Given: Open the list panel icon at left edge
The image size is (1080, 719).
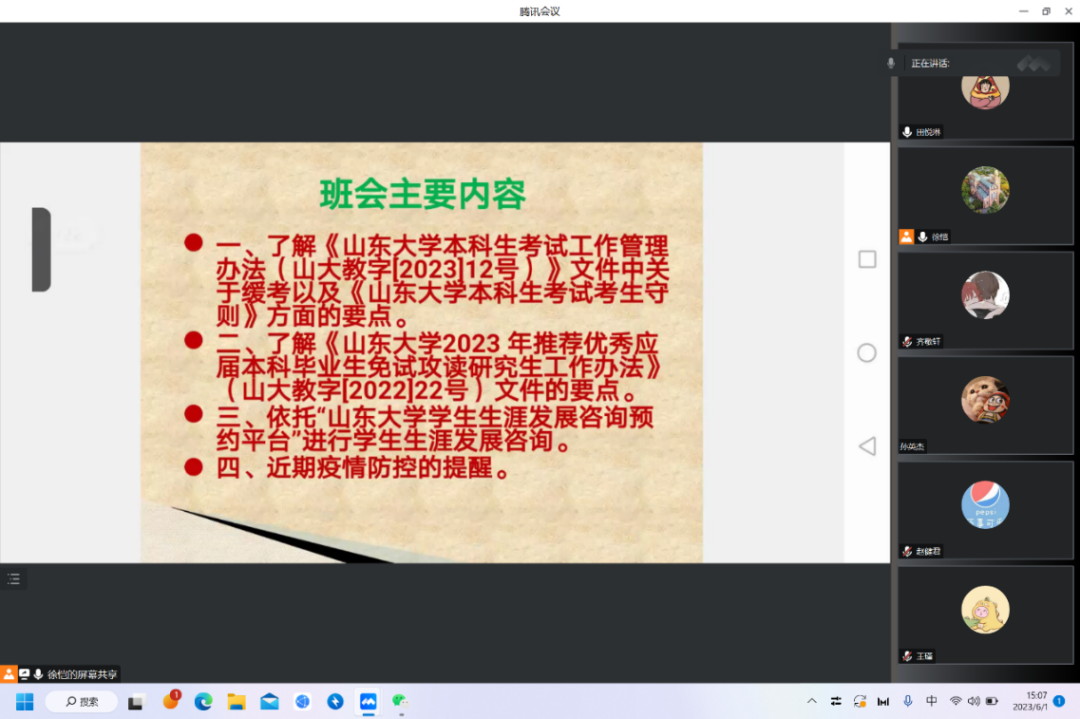Looking at the screenshot, I should tap(14, 578).
